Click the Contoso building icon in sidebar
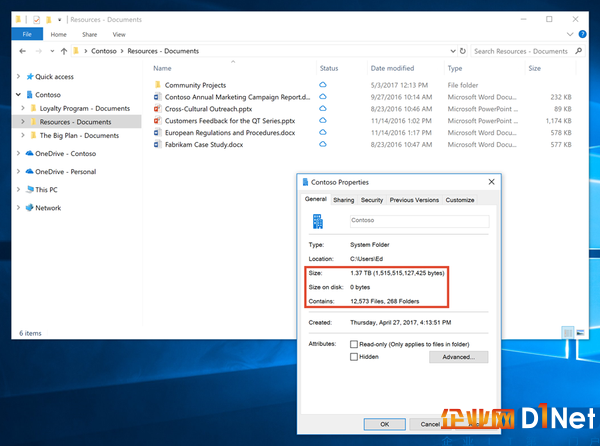 [29, 94]
